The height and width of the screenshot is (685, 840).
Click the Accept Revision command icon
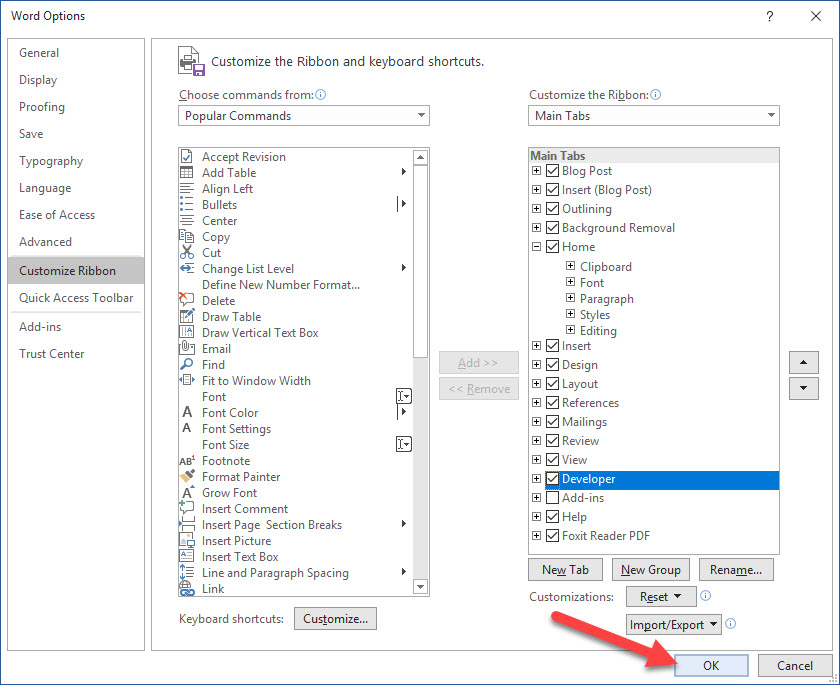point(186,156)
